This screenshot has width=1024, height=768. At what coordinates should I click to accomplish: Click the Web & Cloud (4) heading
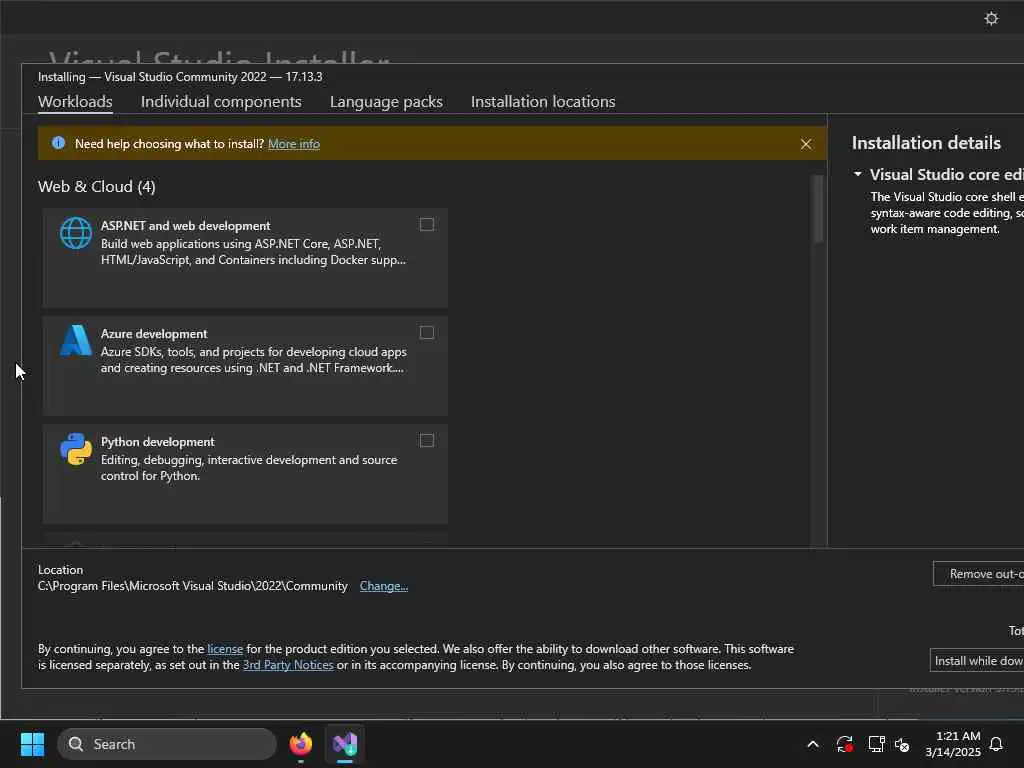(x=97, y=187)
